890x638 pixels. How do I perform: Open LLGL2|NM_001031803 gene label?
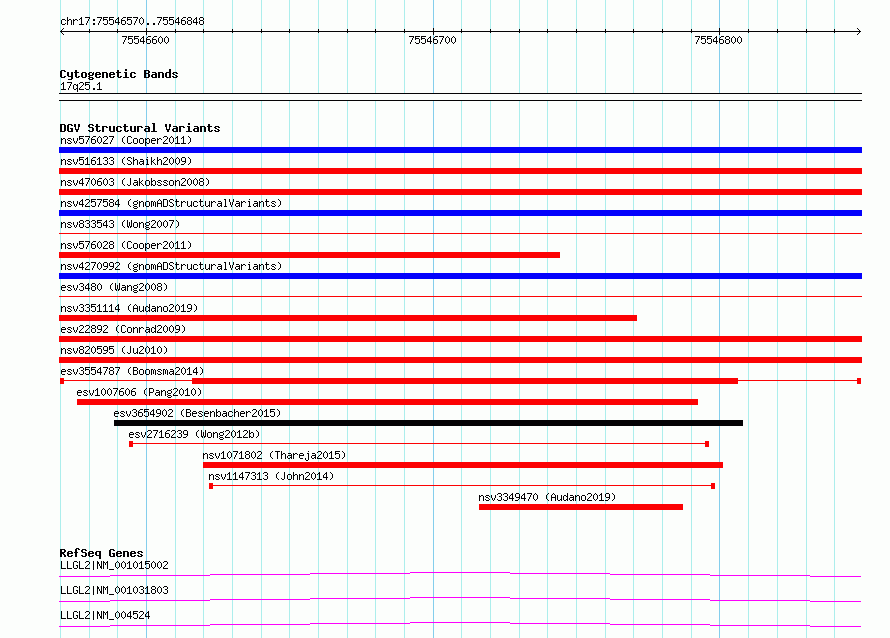(114, 590)
